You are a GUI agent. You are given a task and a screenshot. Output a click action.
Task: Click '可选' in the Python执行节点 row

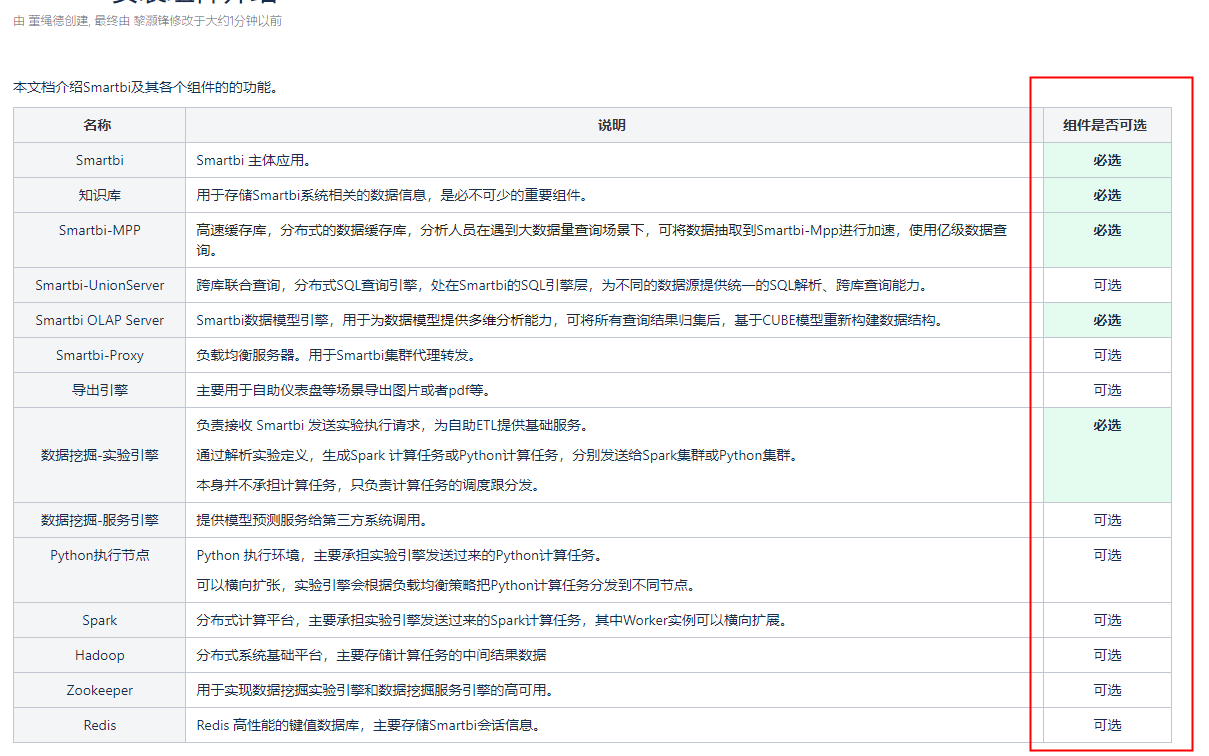(x=1107, y=555)
